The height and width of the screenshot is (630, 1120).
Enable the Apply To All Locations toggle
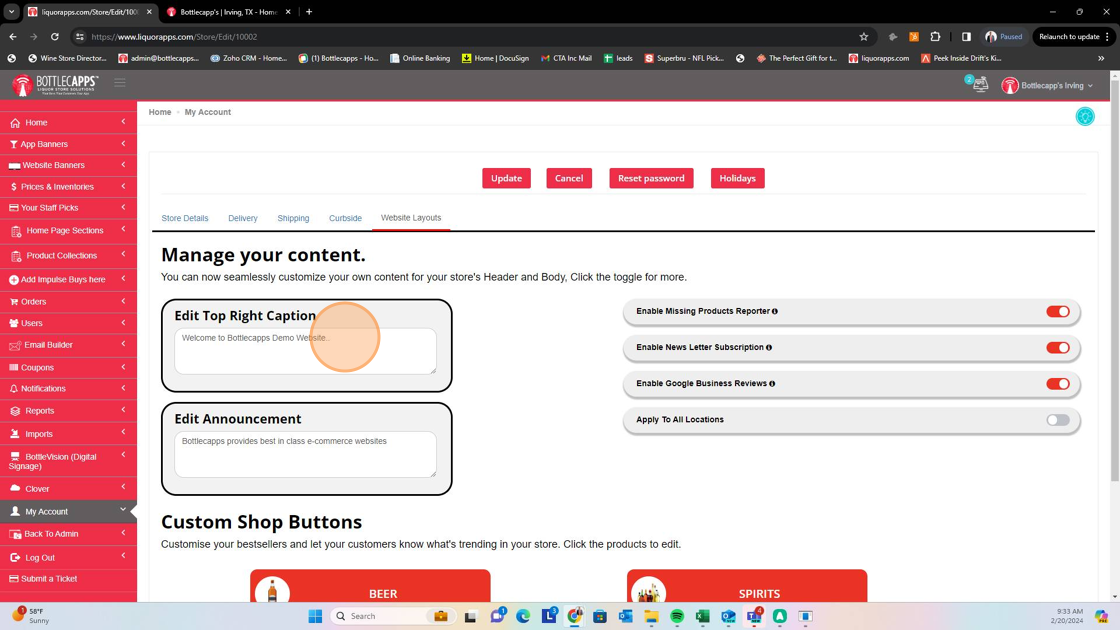tap(1058, 420)
